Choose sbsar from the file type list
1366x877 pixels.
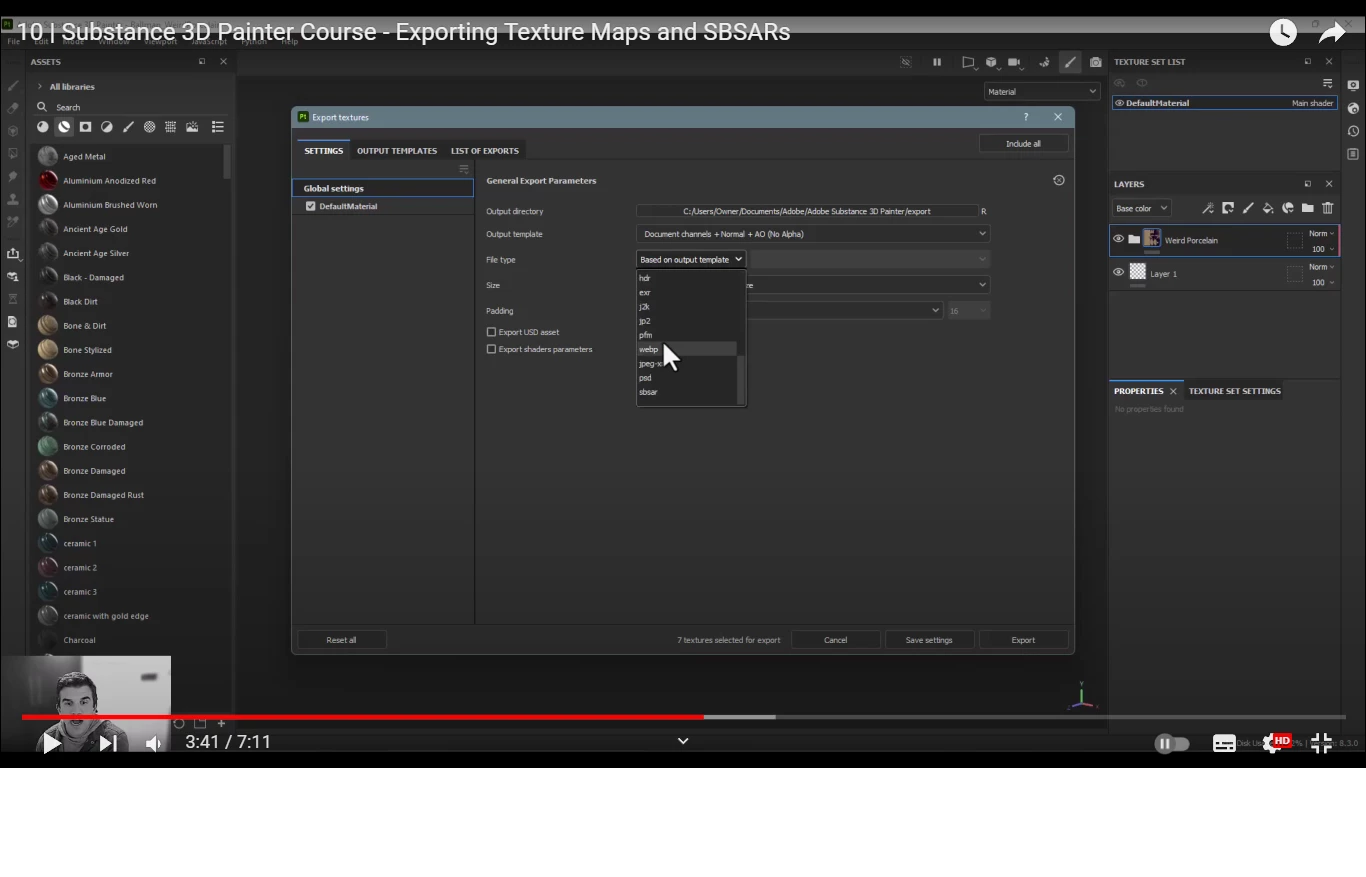click(x=687, y=392)
